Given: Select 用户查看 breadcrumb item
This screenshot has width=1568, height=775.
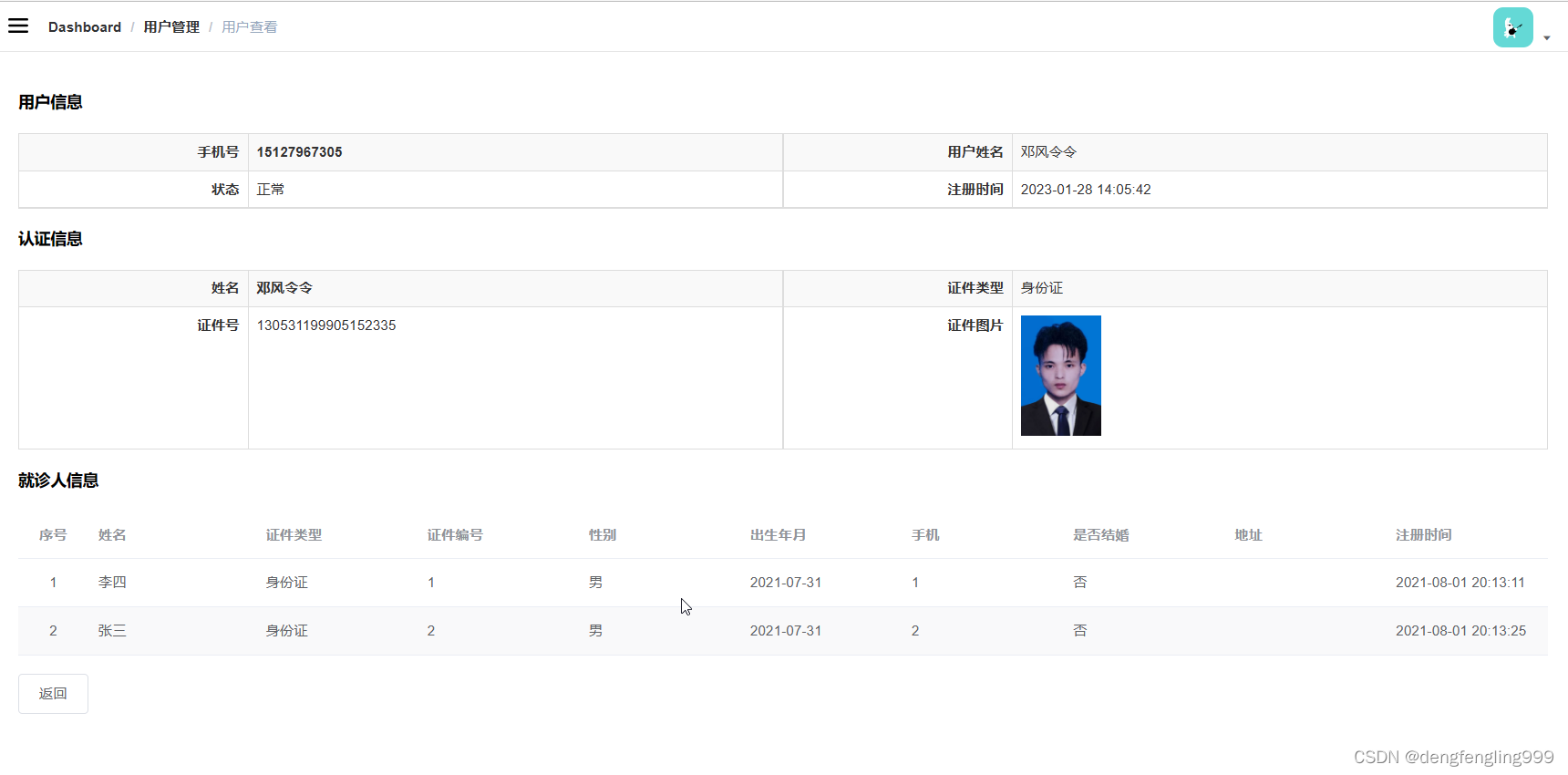Looking at the screenshot, I should tap(250, 27).
